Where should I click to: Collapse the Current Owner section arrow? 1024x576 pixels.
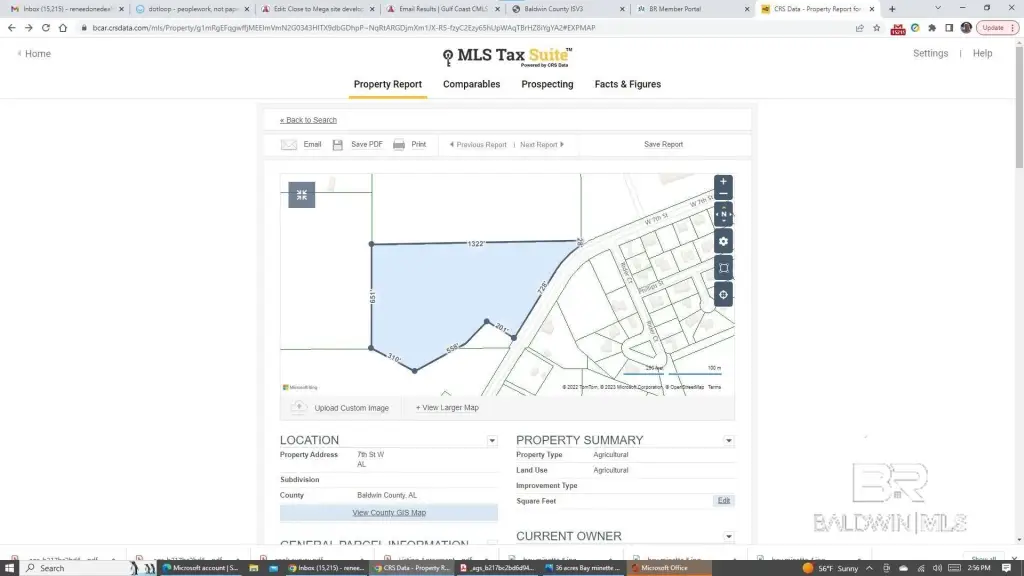[x=728, y=537]
